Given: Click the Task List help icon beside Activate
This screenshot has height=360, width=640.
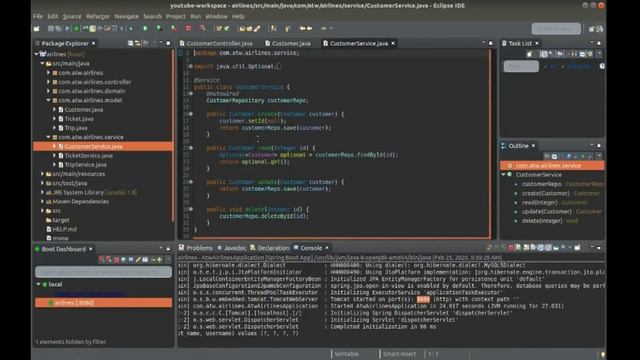Looking at the screenshot, I should (602, 66).
